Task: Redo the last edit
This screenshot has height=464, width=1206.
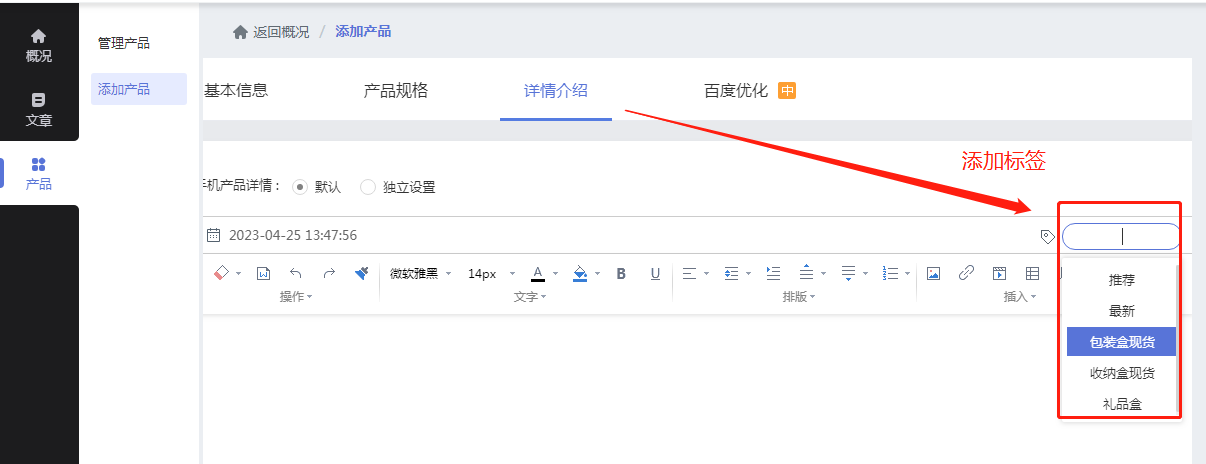Action: click(x=329, y=273)
